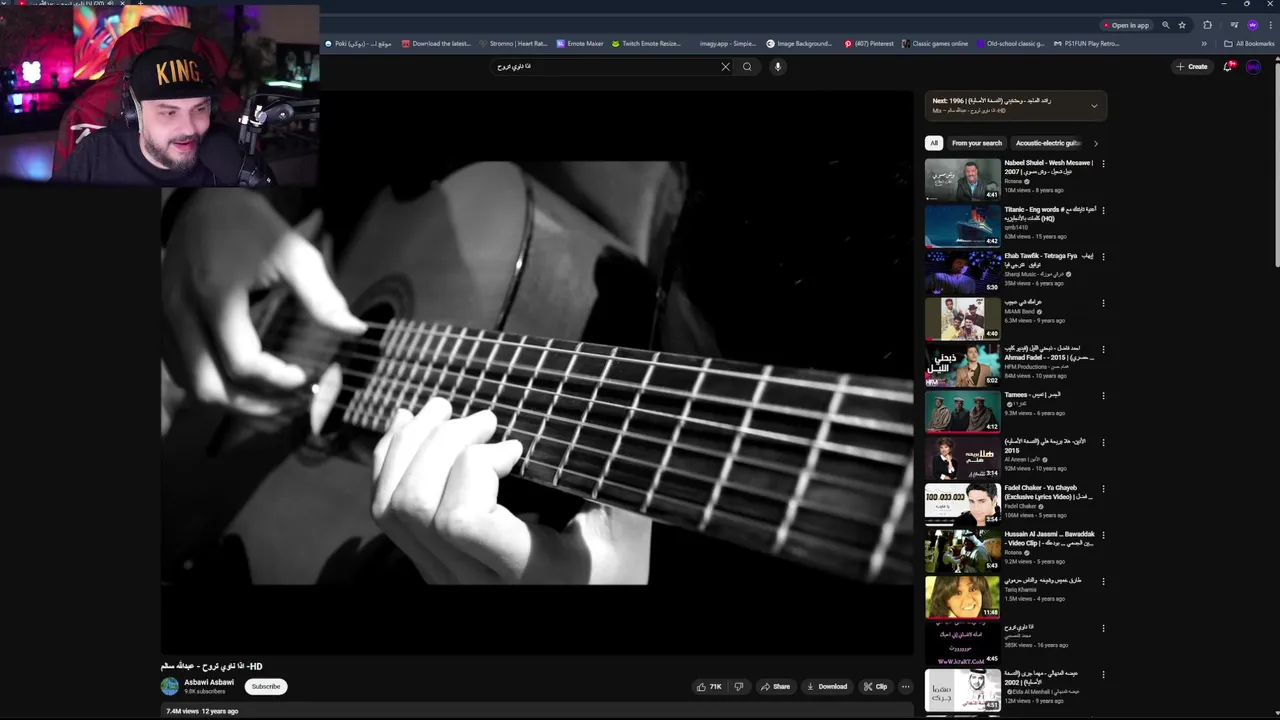Open the media control icon in Chrome toolbar
1280x720 pixels.
coord(1234,25)
